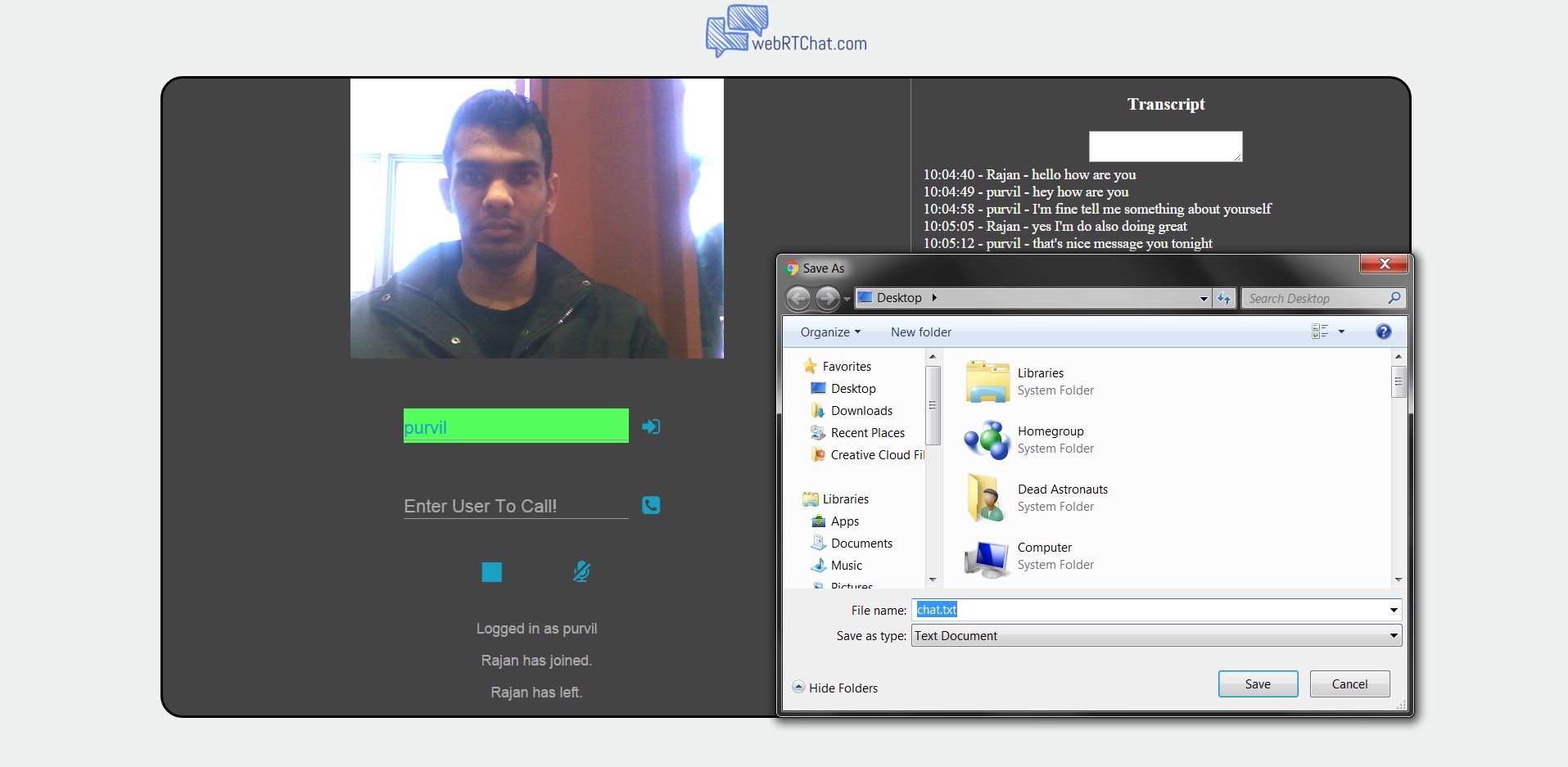Screen dimensions: 1568x767
Task: Click the 'Rajan has left.' status text
Action: (536, 693)
